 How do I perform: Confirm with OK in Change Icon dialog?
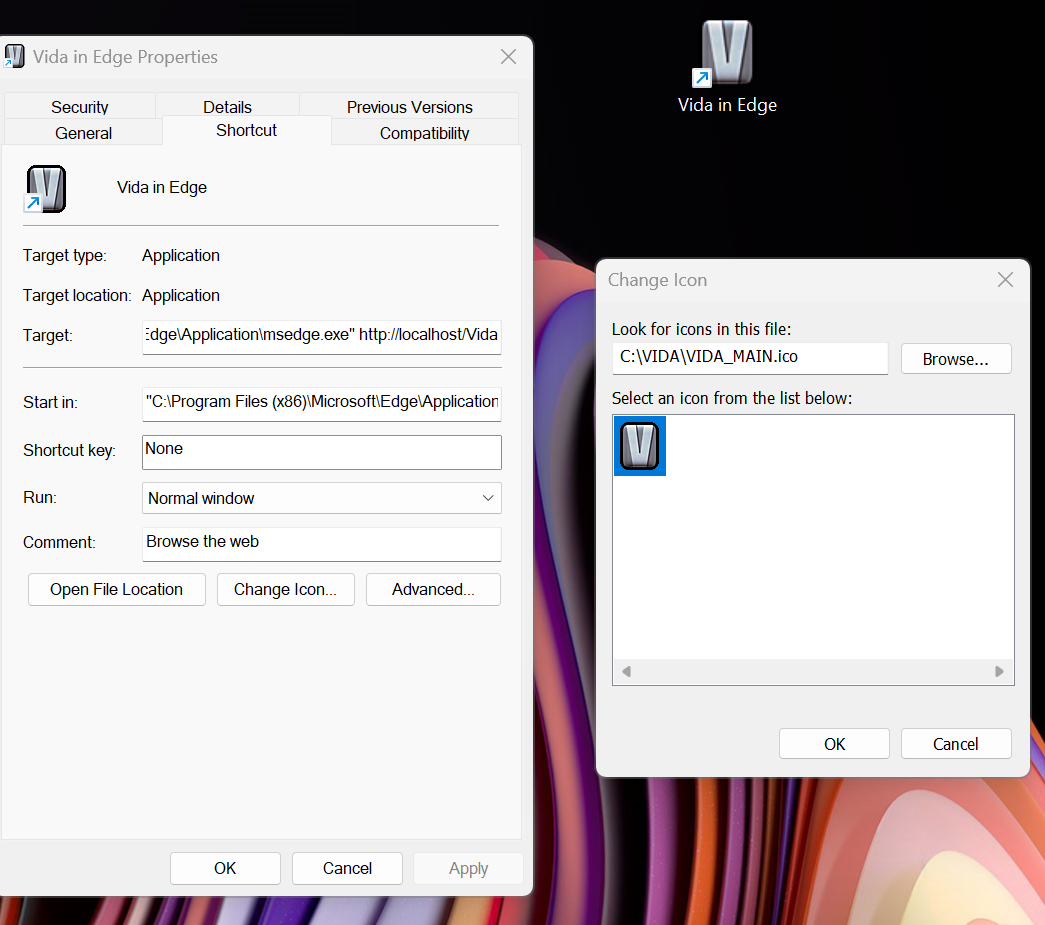click(x=834, y=744)
